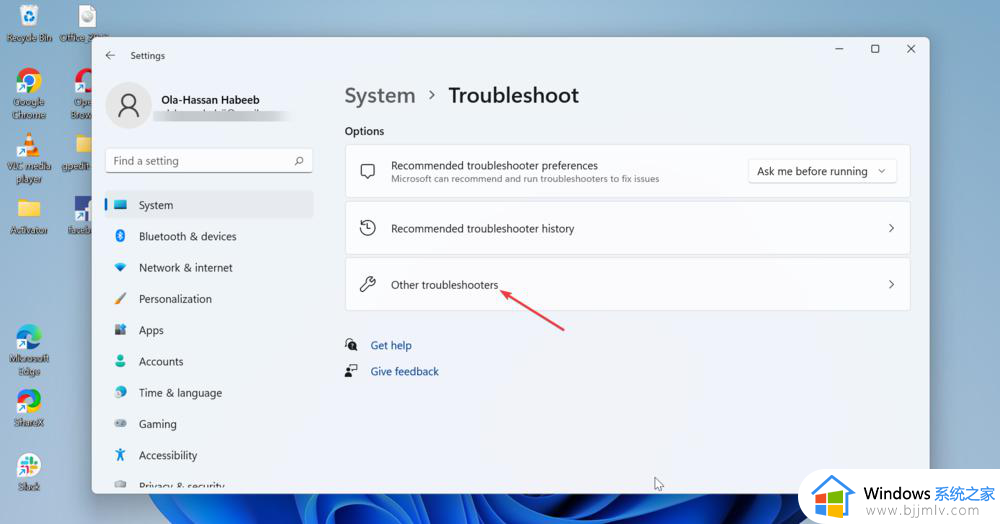Click the history clock icon
This screenshot has height=524, width=1000.
click(x=367, y=228)
